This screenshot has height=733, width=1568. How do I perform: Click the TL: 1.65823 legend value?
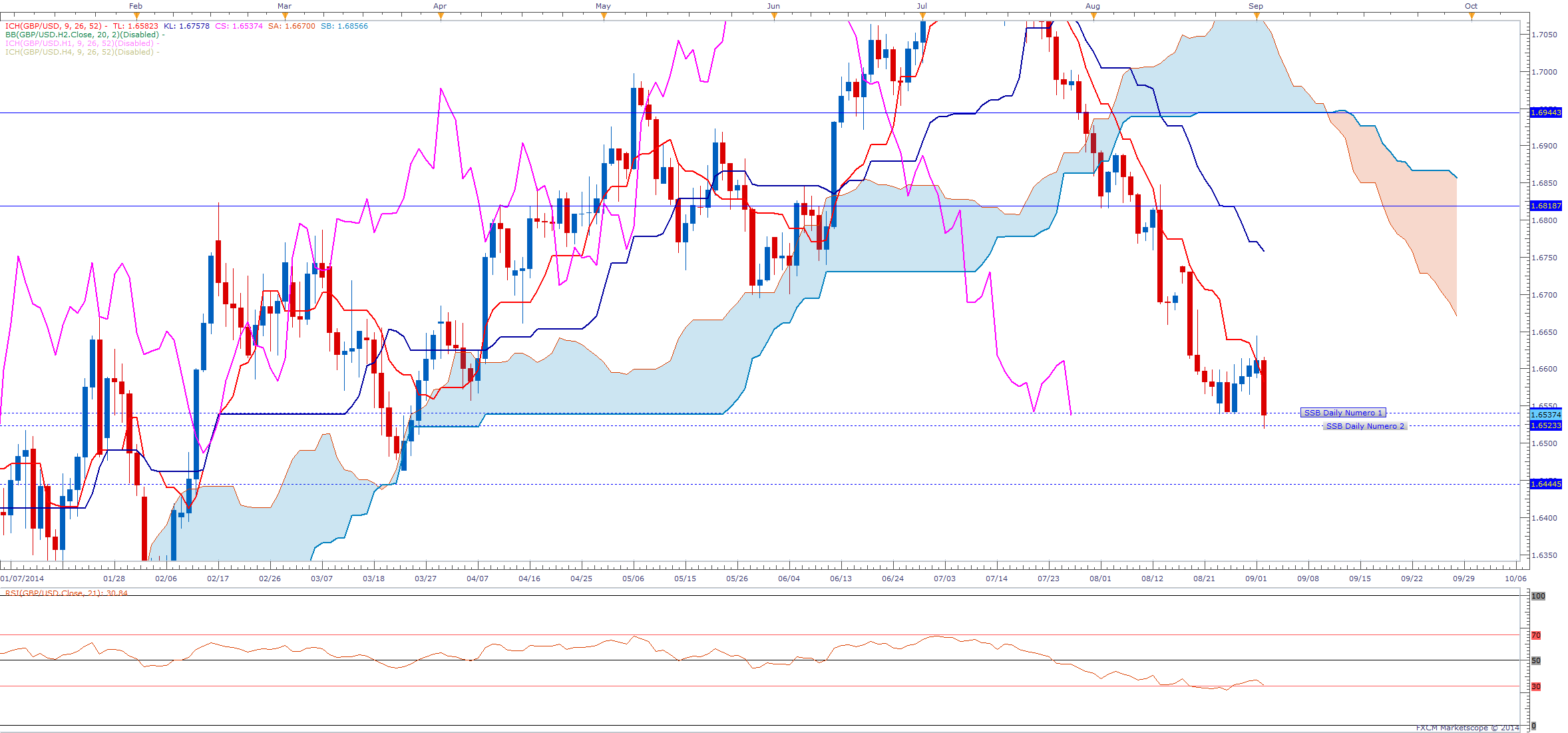[136, 26]
